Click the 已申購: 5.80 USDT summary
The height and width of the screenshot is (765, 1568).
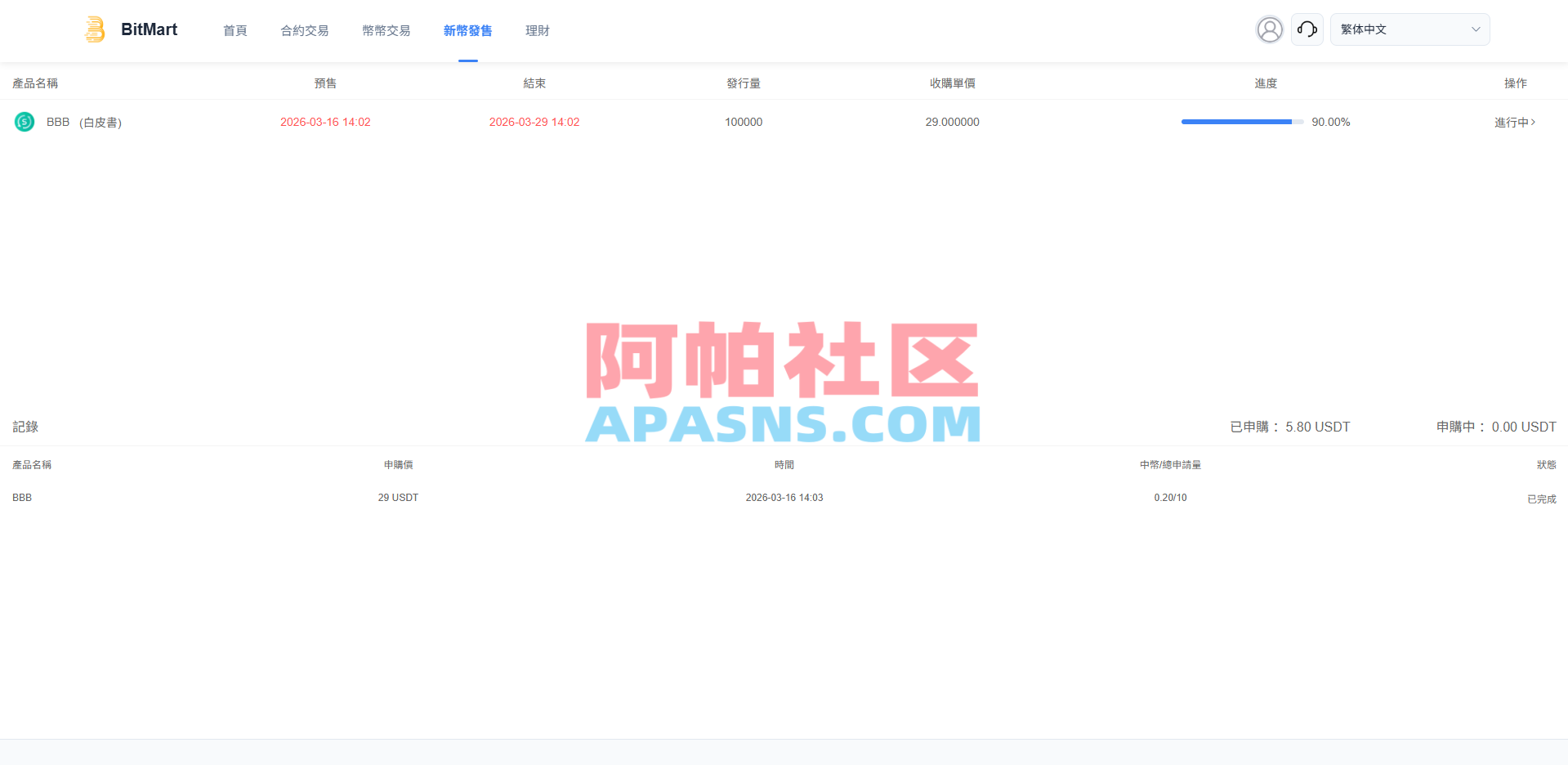1290,427
